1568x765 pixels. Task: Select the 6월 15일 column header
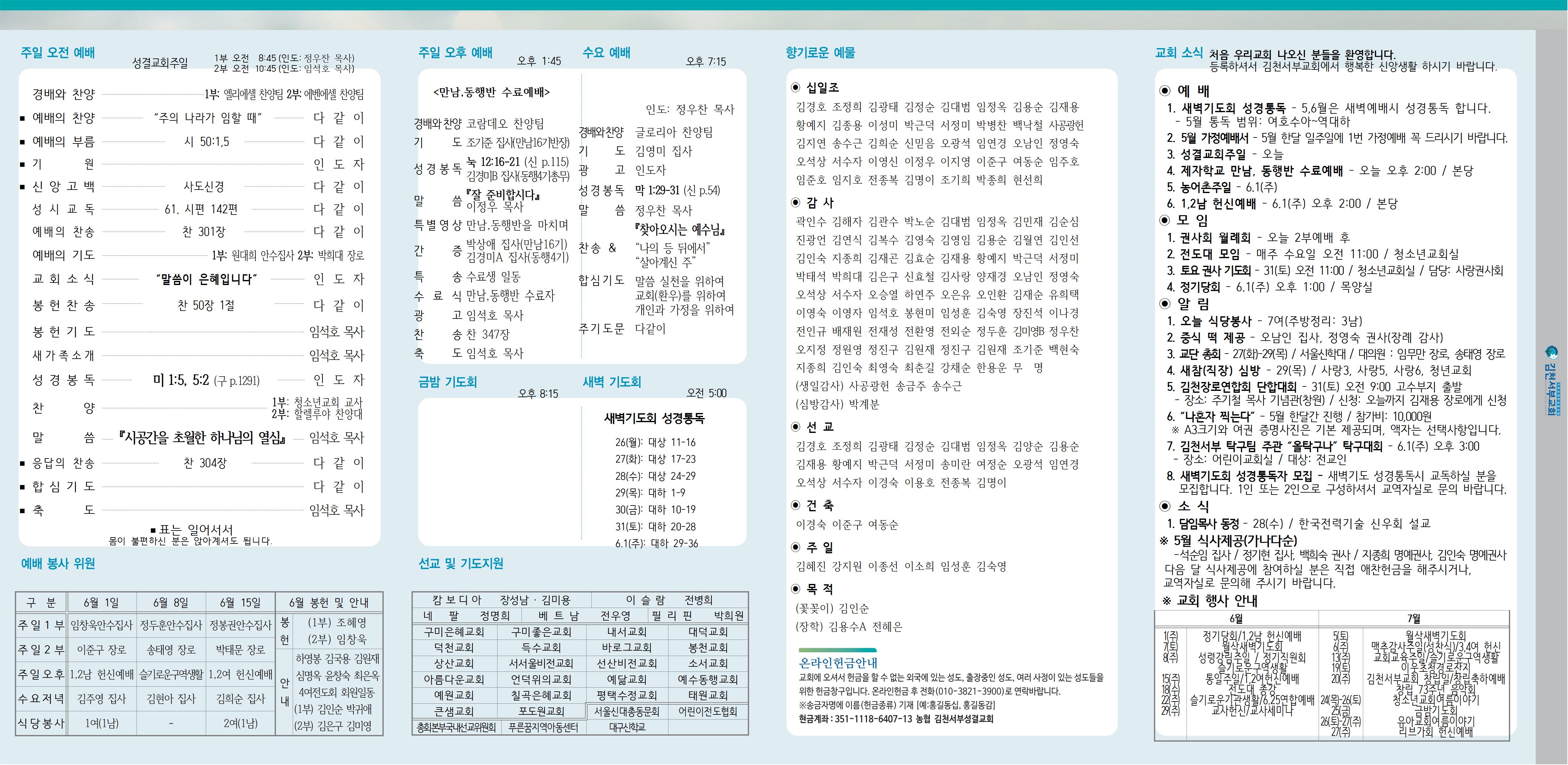tap(241, 603)
